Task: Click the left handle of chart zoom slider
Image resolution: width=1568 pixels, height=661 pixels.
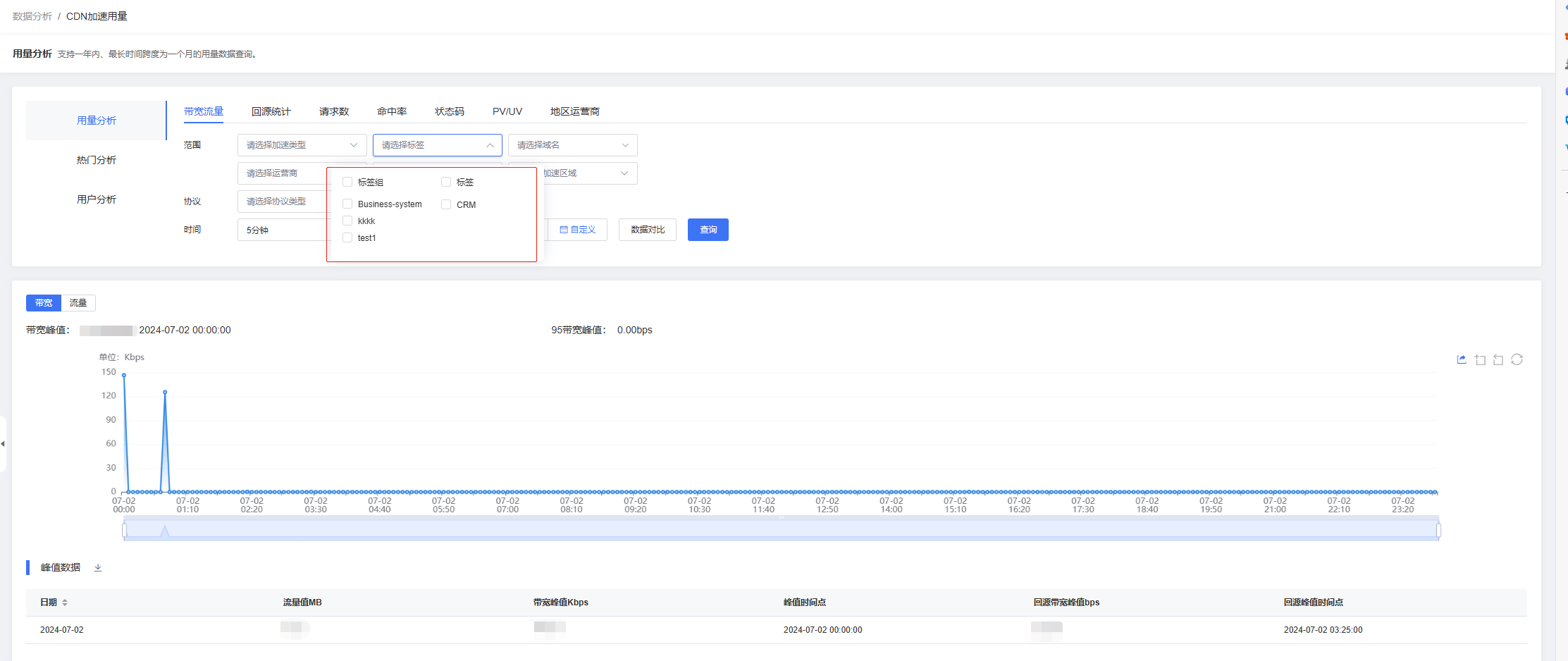Action: pos(124,530)
